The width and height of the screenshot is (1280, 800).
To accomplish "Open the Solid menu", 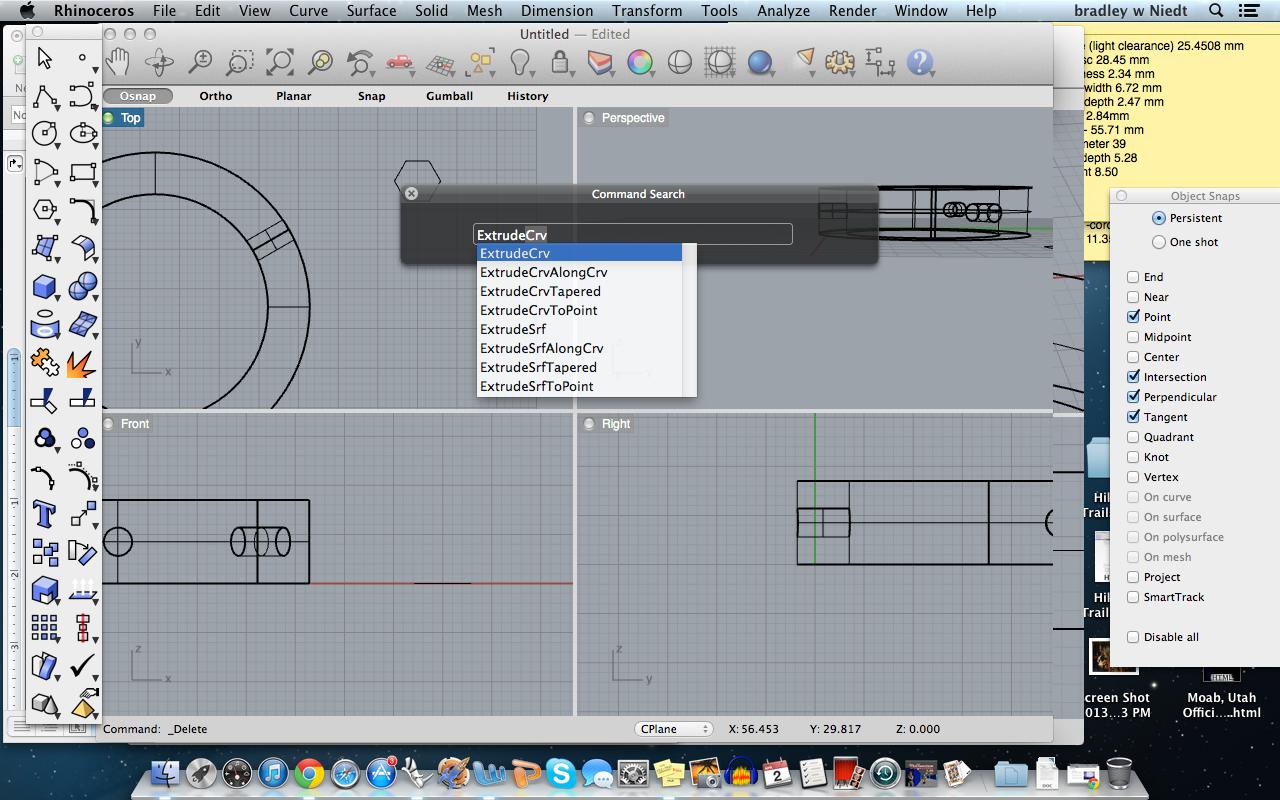I will (x=431, y=11).
